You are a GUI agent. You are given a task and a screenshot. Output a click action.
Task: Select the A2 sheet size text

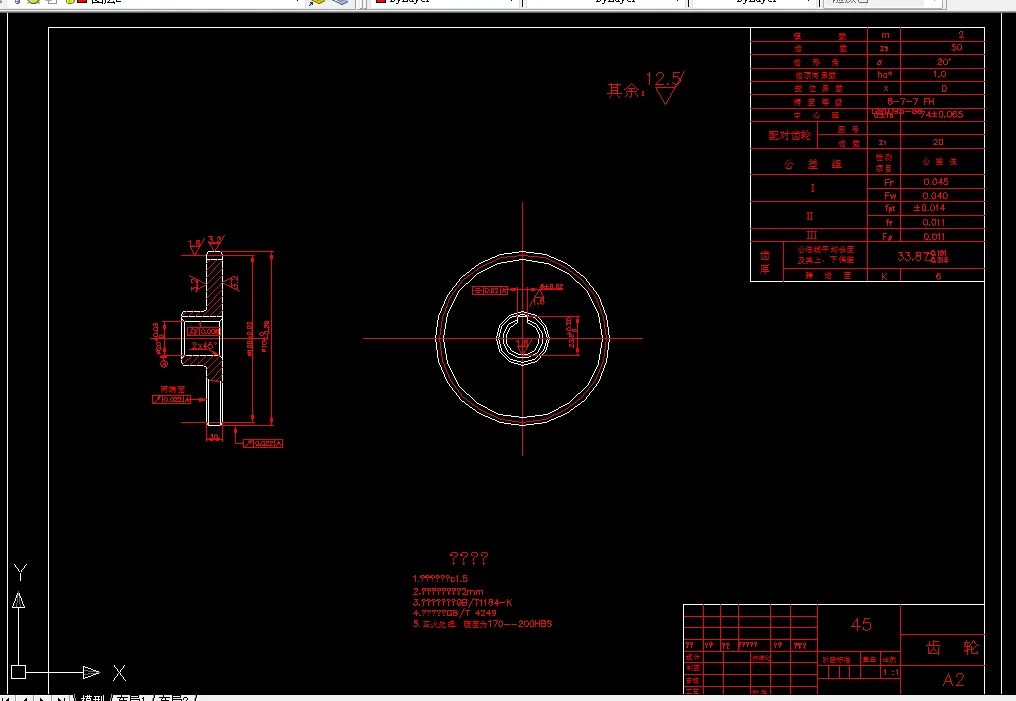click(953, 679)
